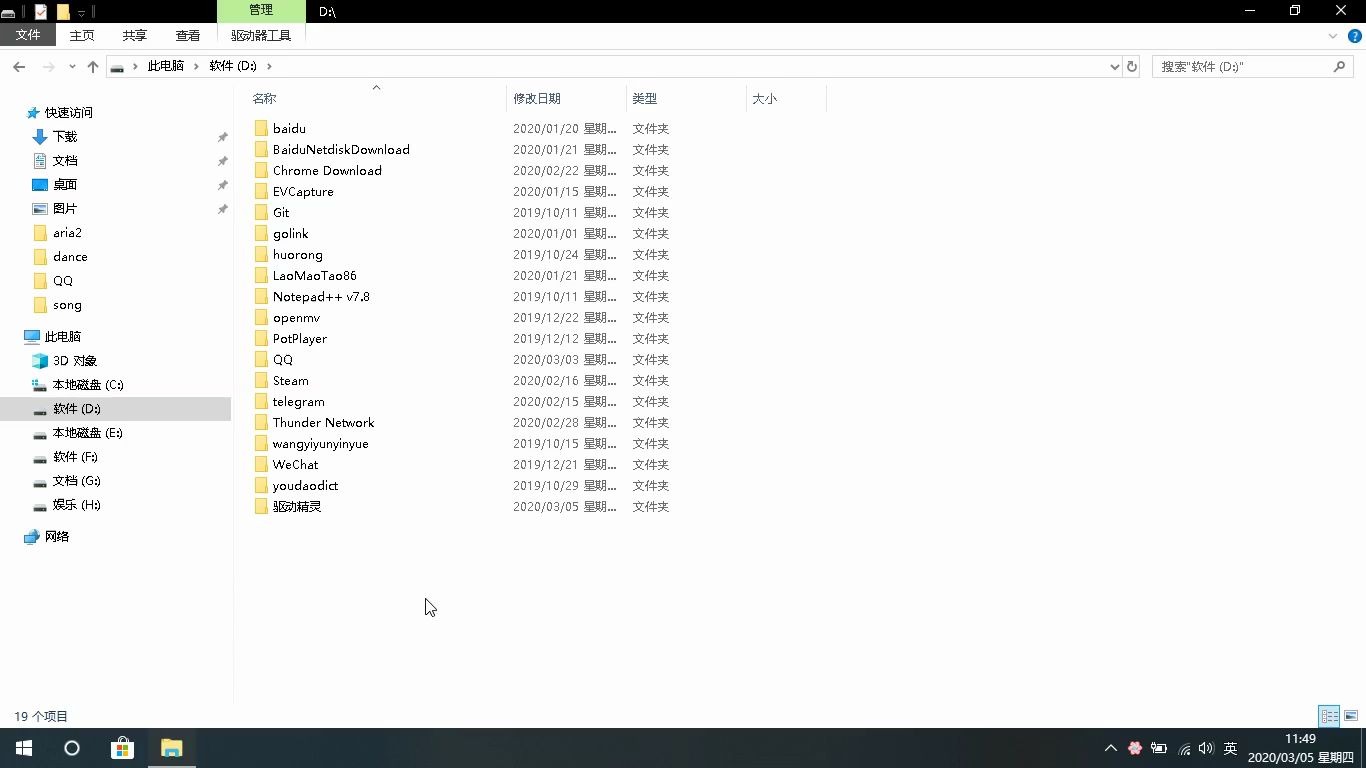Click the search magnifier icon
Screen dimensions: 1366x768
coord(1340,66)
